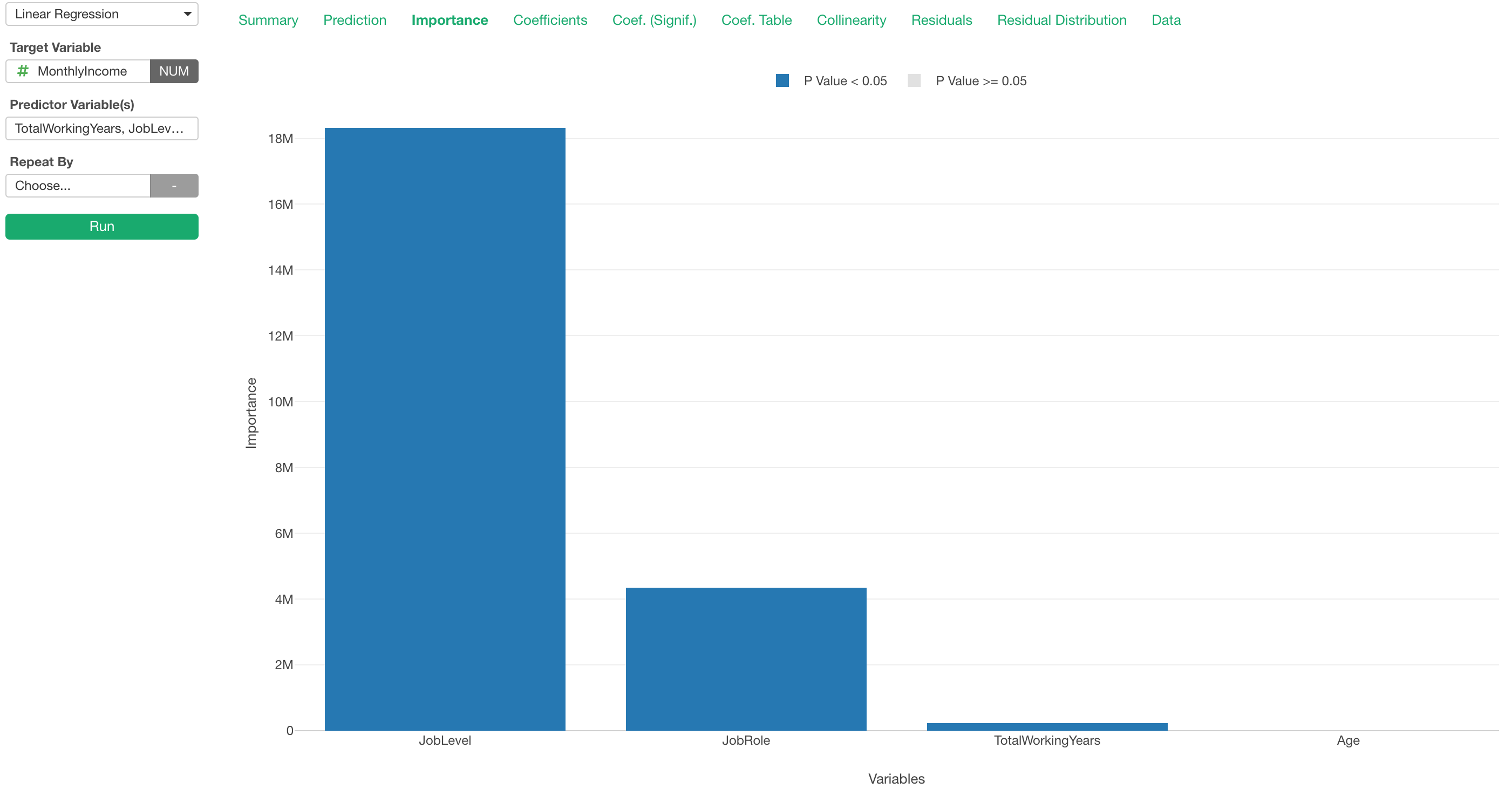Switch to the Coef. Table tab
The width and height of the screenshot is (1512, 789).
(x=756, y=19)
